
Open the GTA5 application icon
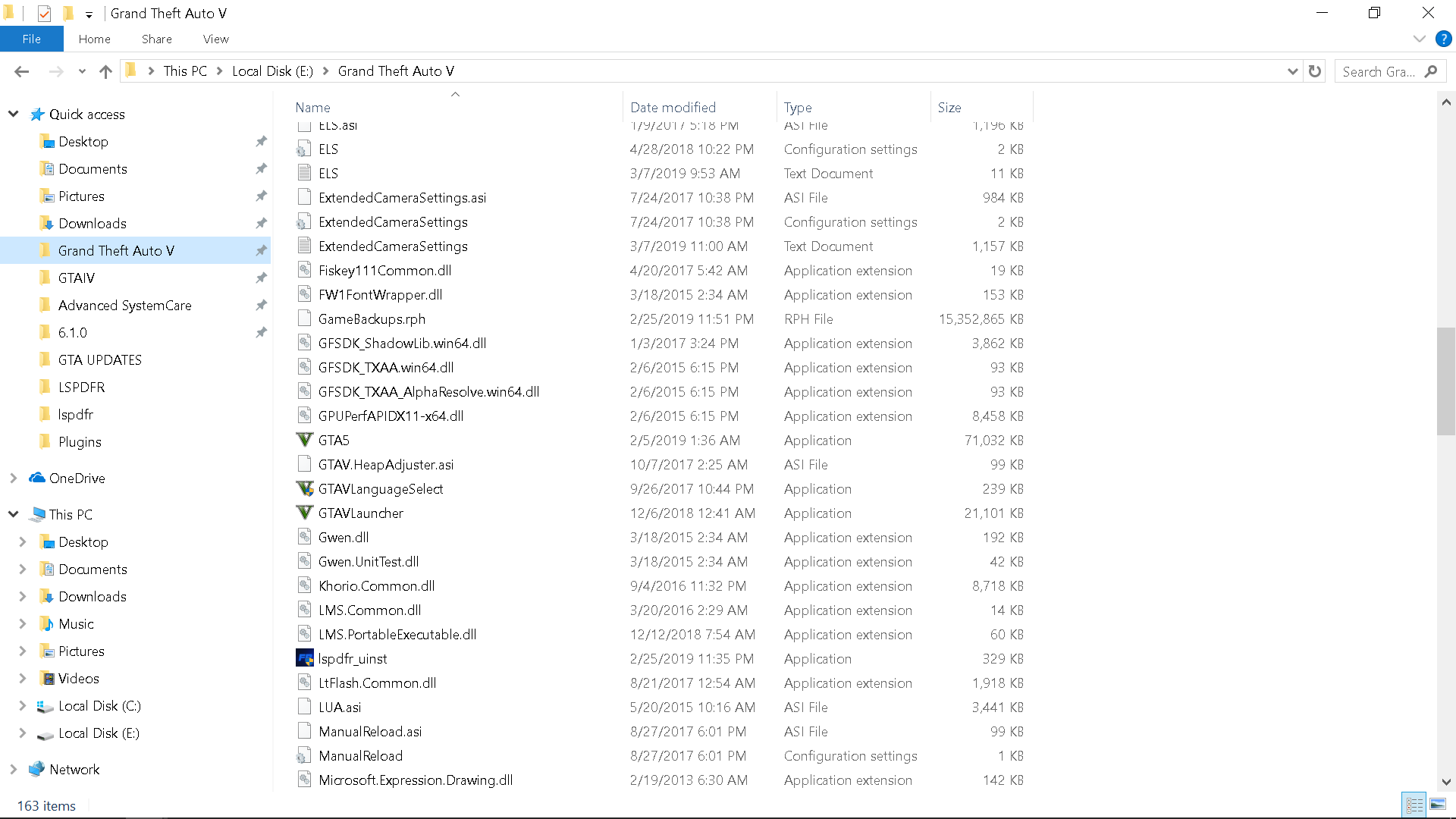pos(304,440)
